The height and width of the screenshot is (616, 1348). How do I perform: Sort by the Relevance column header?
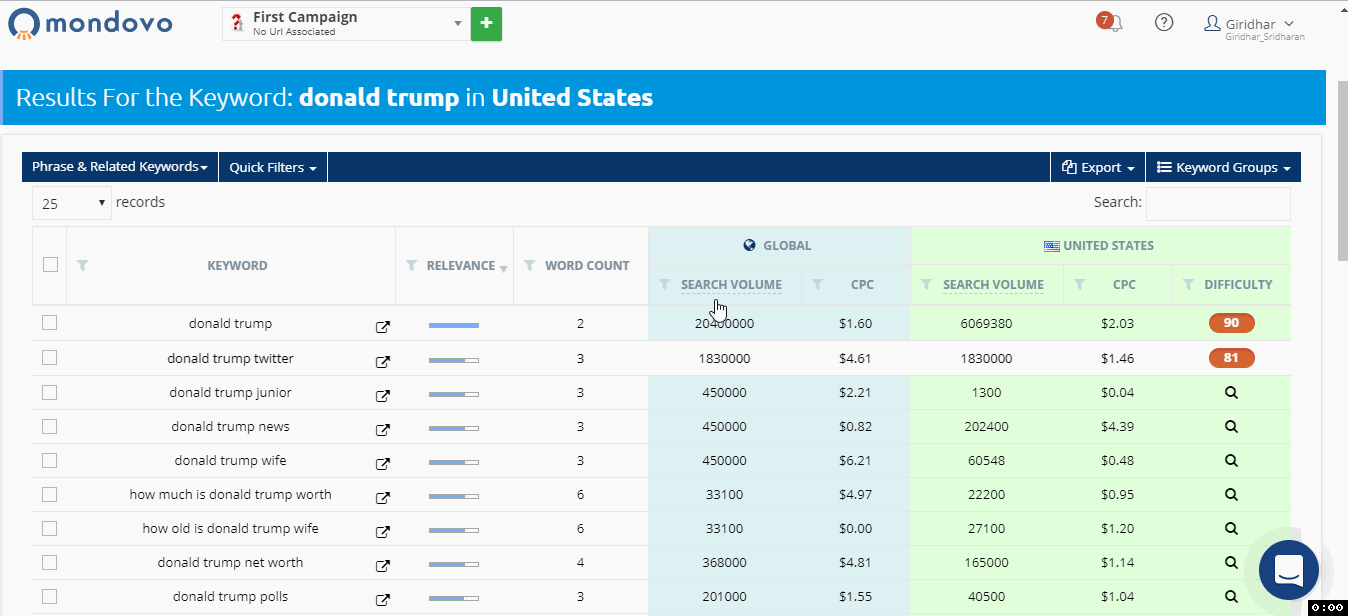click(461, 265)
